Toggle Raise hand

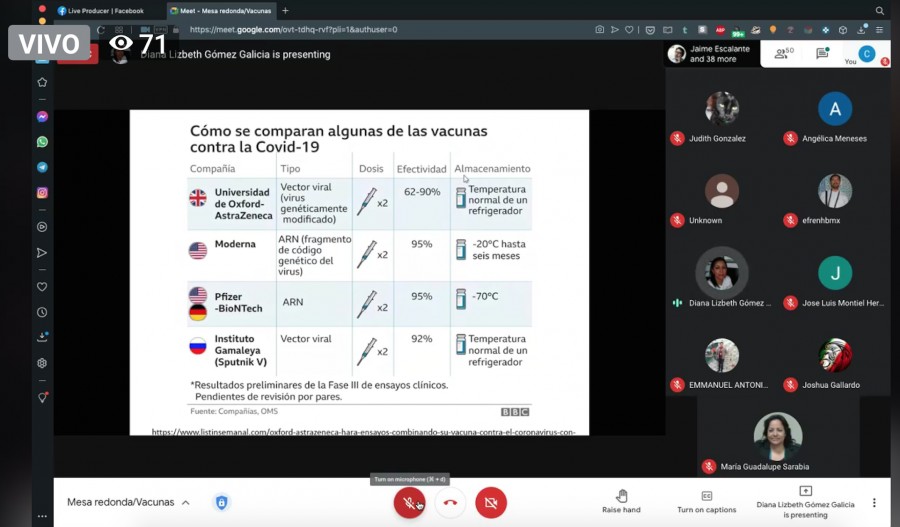621,501
